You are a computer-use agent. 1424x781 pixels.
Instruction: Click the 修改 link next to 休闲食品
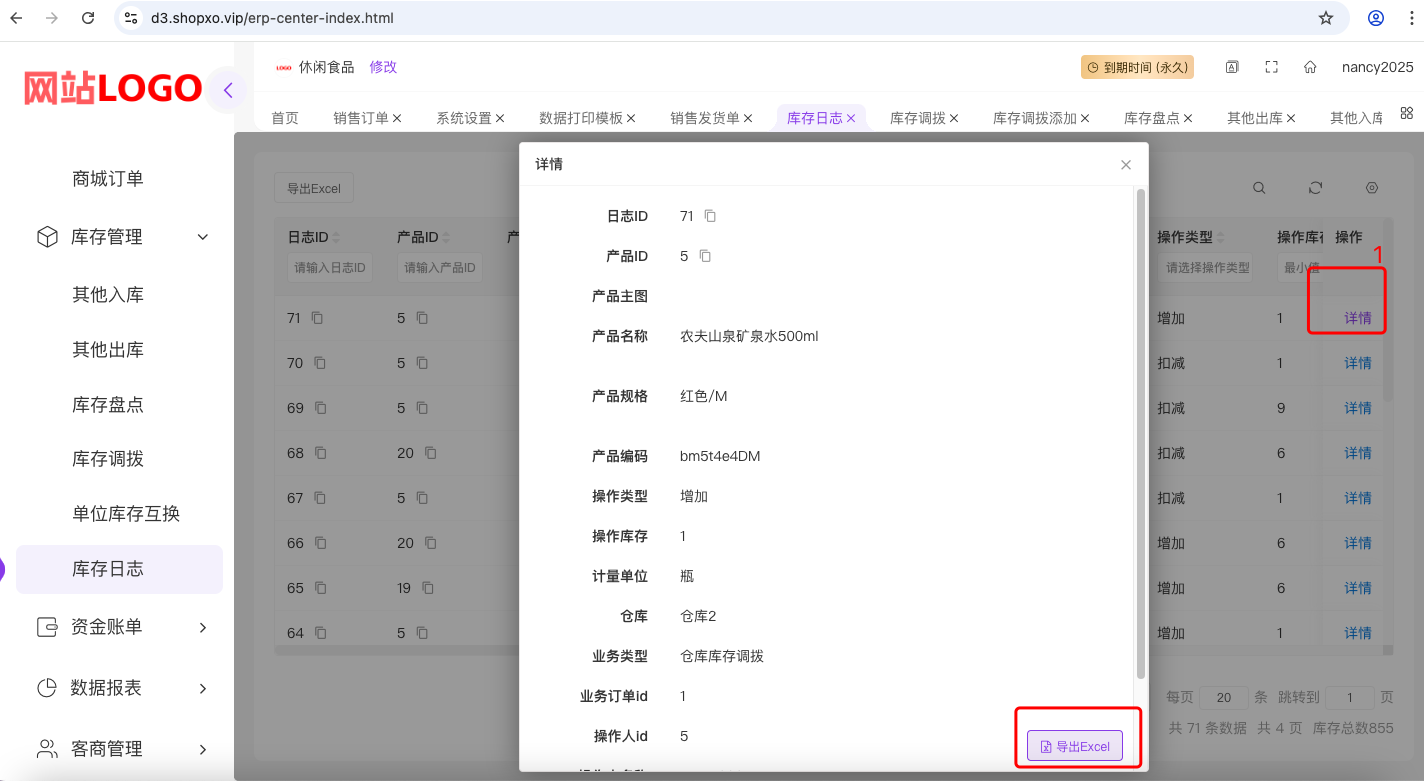(383, 66)
